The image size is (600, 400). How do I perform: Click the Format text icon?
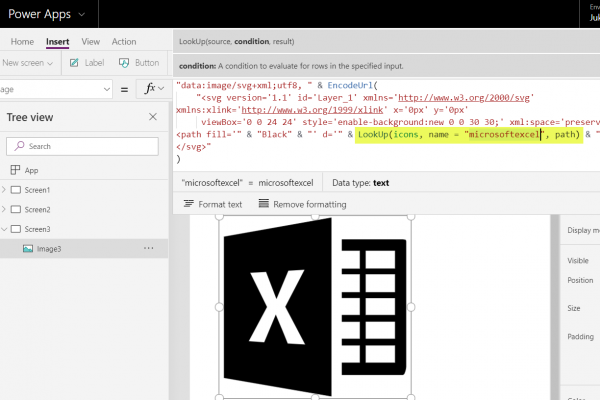pos(188,204)
